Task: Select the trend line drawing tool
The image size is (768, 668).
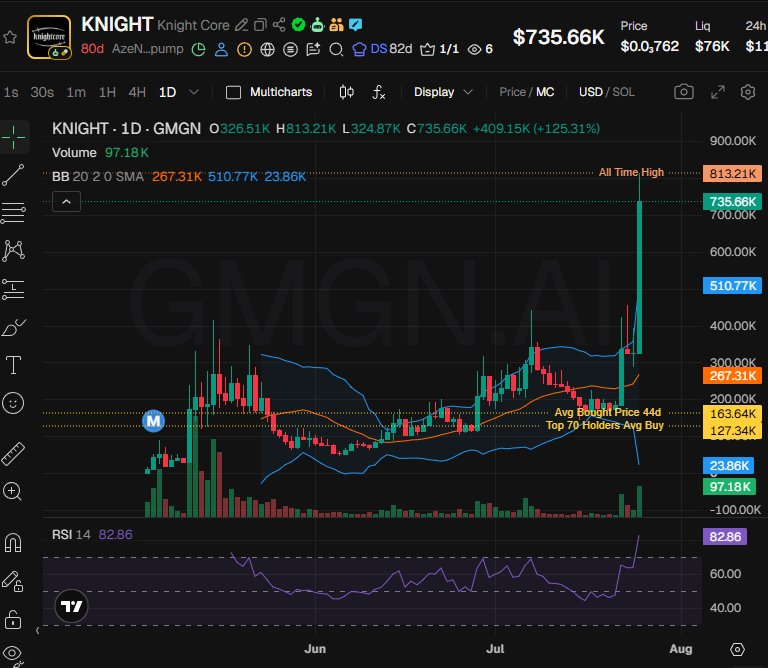Action: pyautogui.click(x=13, y=175)
